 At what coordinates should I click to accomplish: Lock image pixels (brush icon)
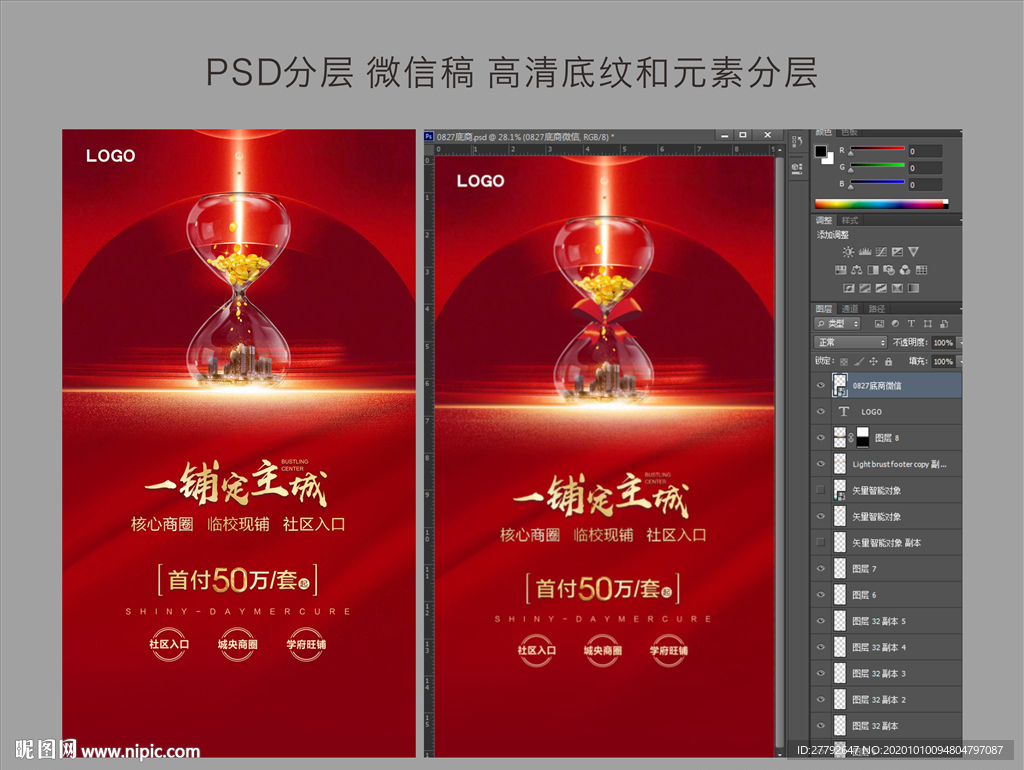click(859, 361)
